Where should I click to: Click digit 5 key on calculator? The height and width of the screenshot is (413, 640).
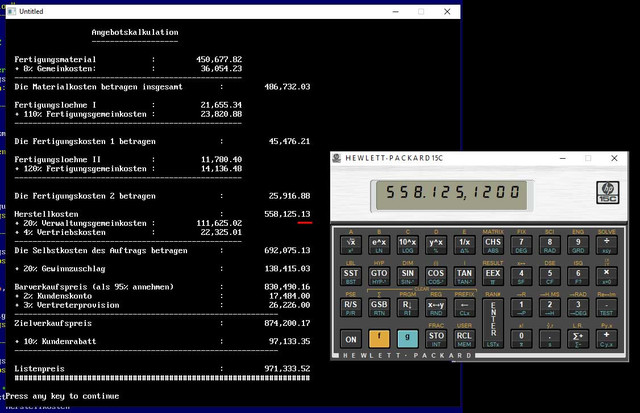point(550,276)
